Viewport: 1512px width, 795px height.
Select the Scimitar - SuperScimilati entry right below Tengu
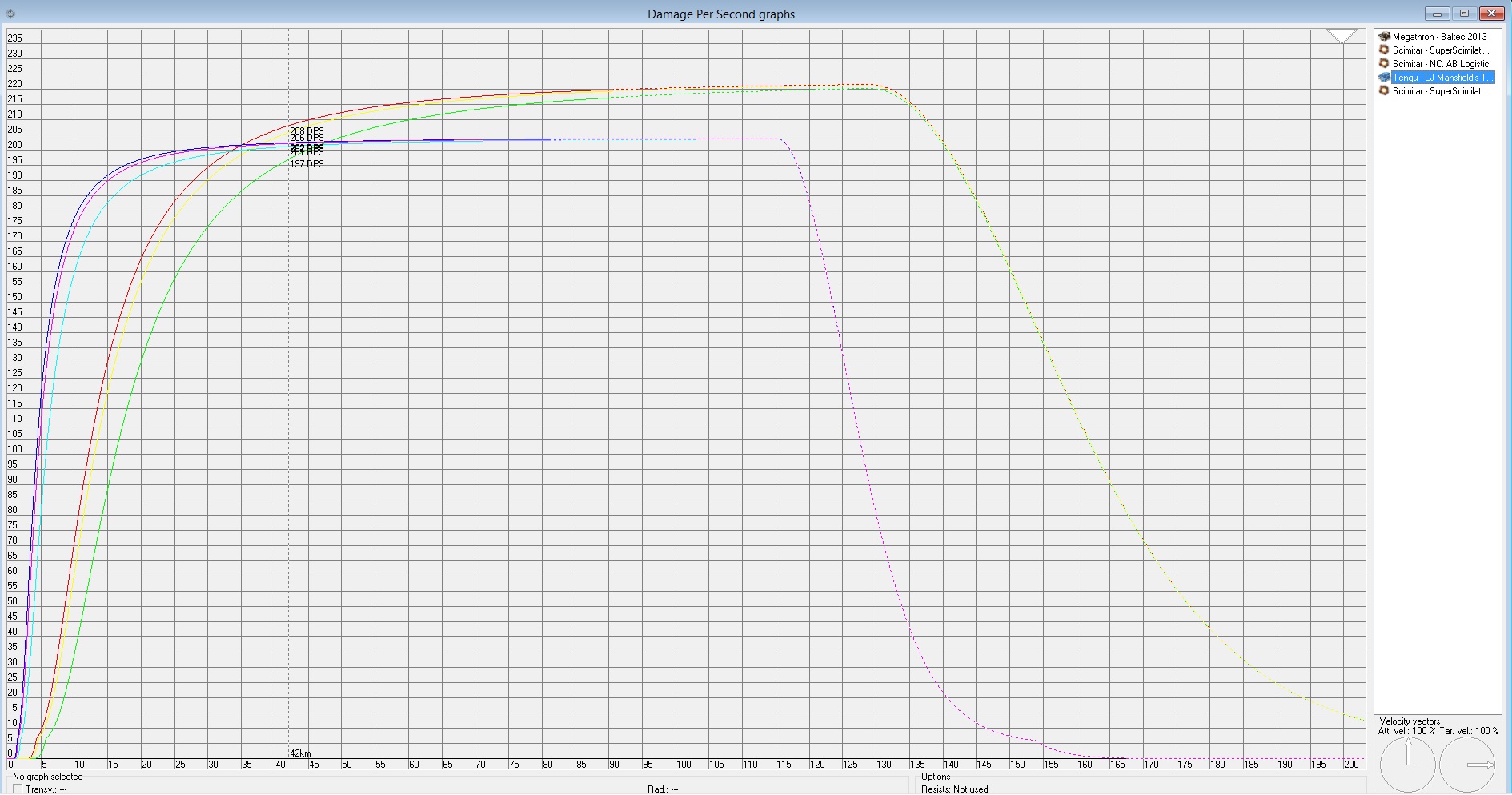pyautogui.click(x=1441, y=91)
